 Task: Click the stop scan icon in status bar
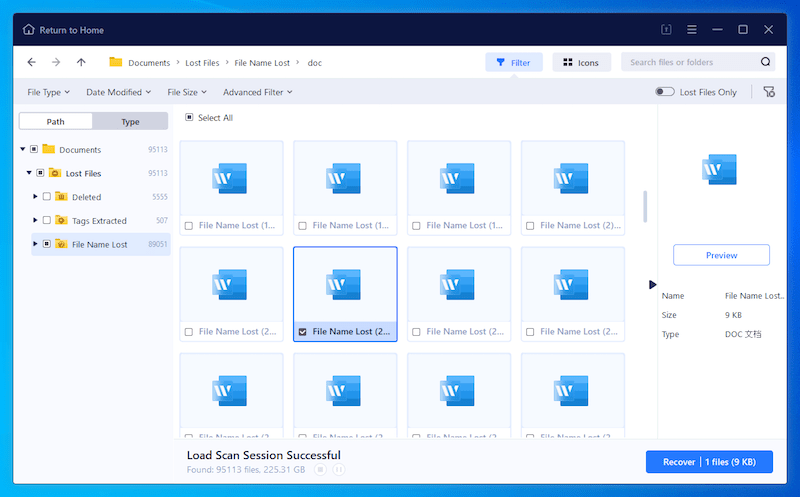pyautogui.click(x=320, y=469)
